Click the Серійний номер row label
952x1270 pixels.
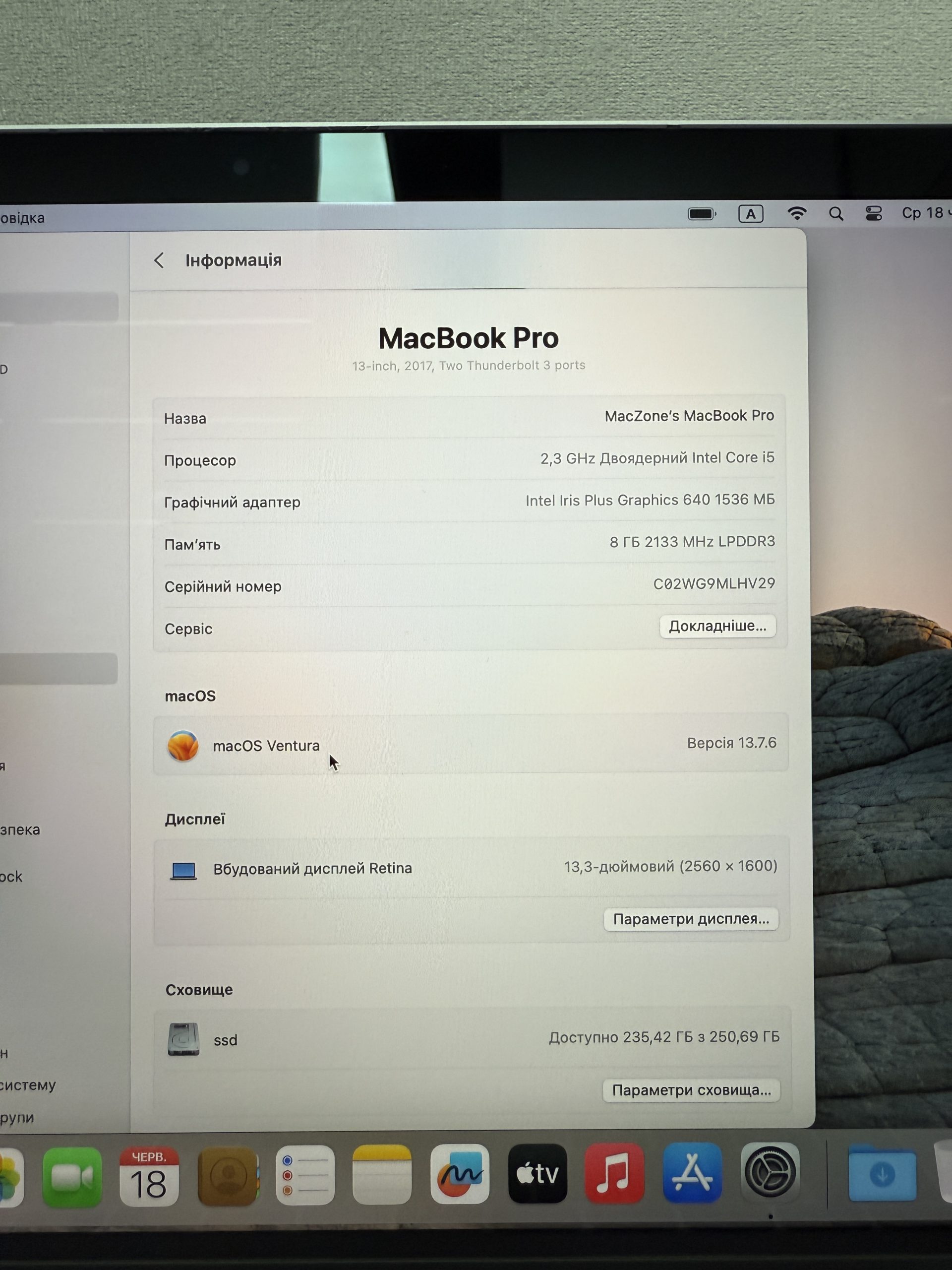(x=223, y=587)
